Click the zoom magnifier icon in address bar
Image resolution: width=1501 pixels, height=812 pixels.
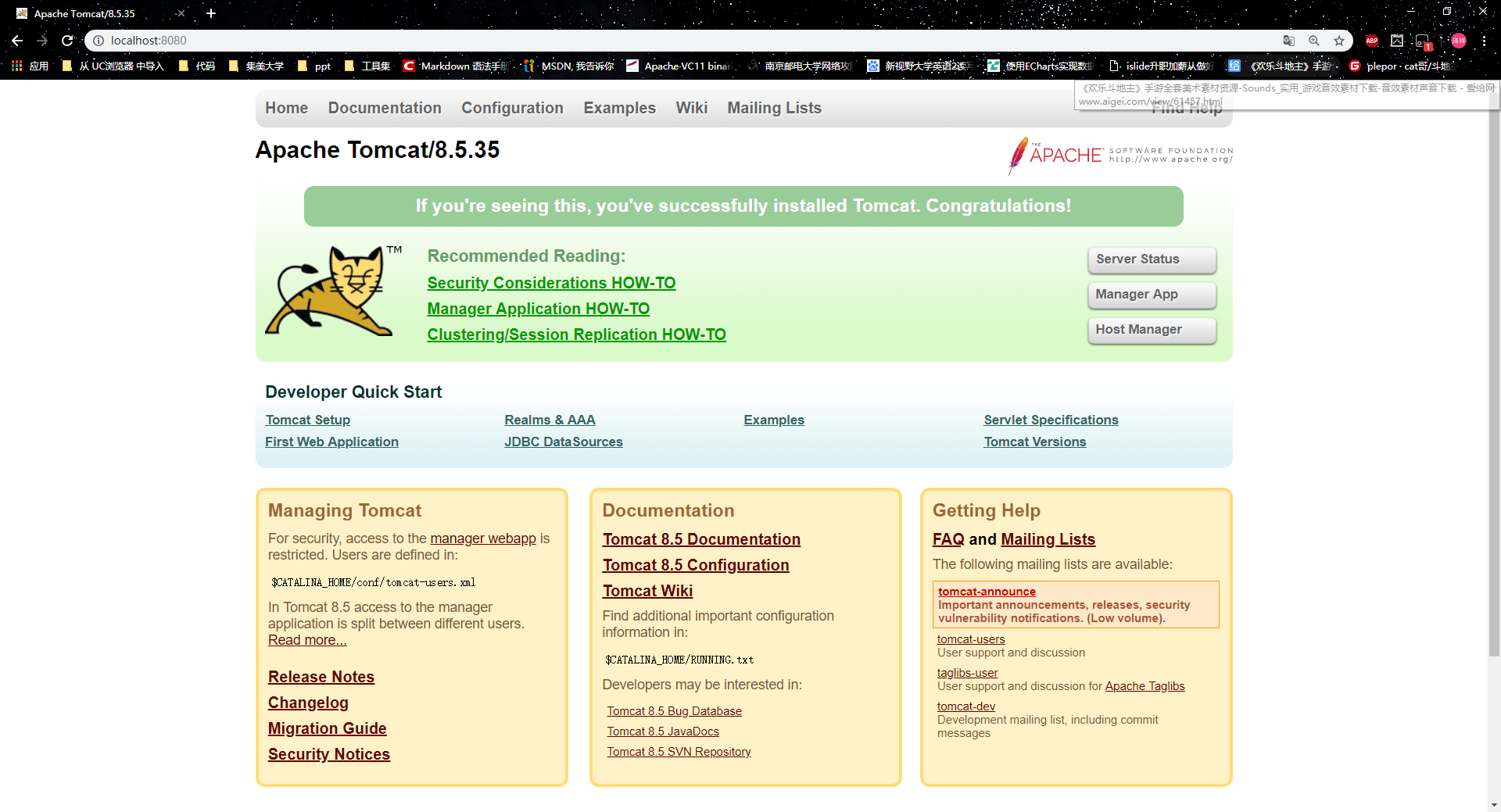coord(1314,41)
